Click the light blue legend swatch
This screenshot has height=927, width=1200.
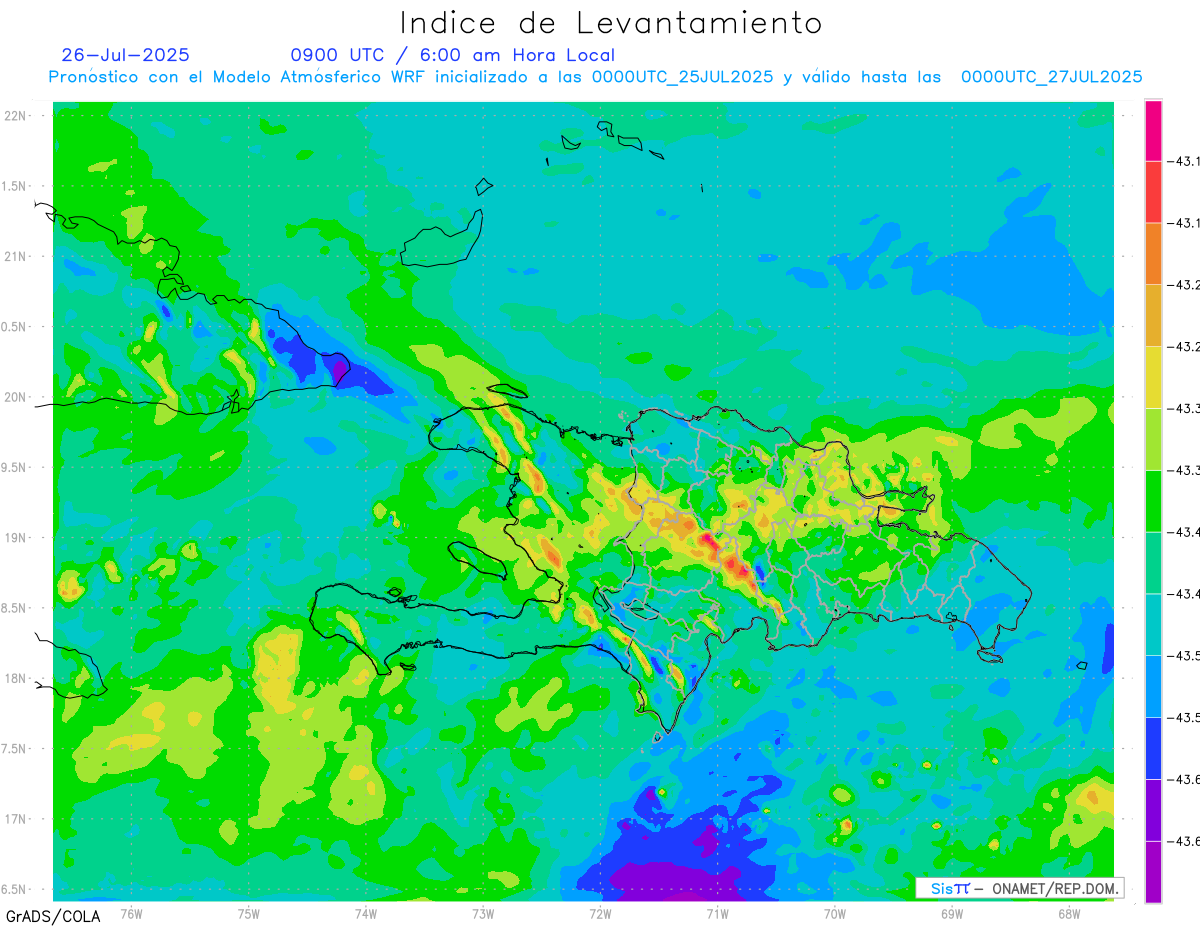click(1153, 686)
